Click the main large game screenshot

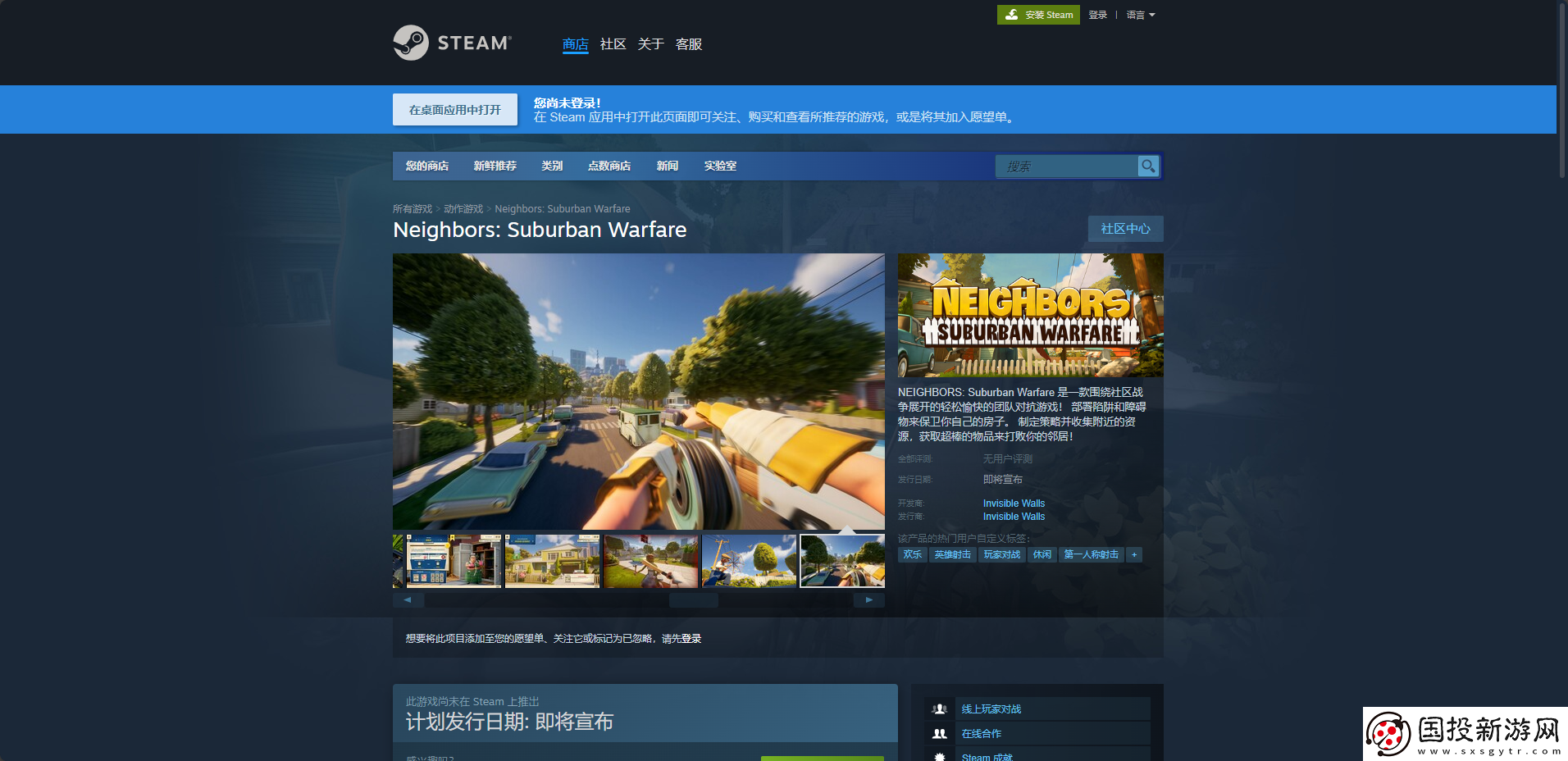click(639, 391)
